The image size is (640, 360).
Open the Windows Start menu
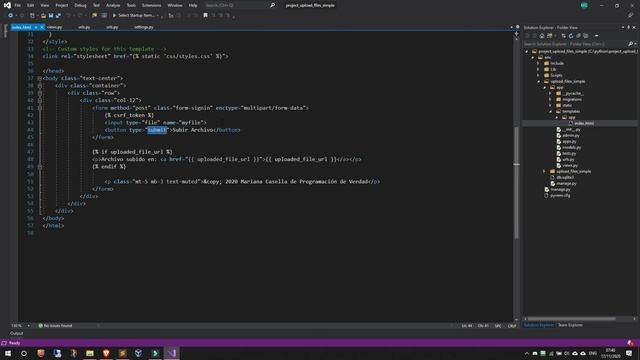pyautogui.click(x=8, y=353)
